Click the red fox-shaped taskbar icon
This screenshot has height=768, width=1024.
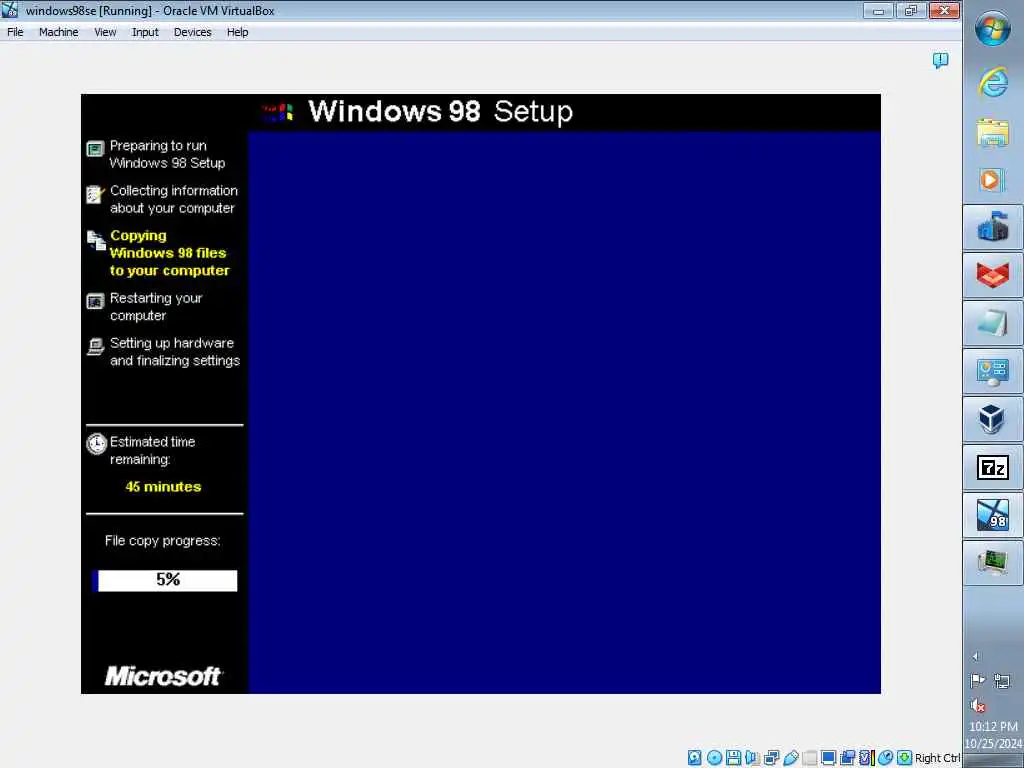(x=993, y=275)
